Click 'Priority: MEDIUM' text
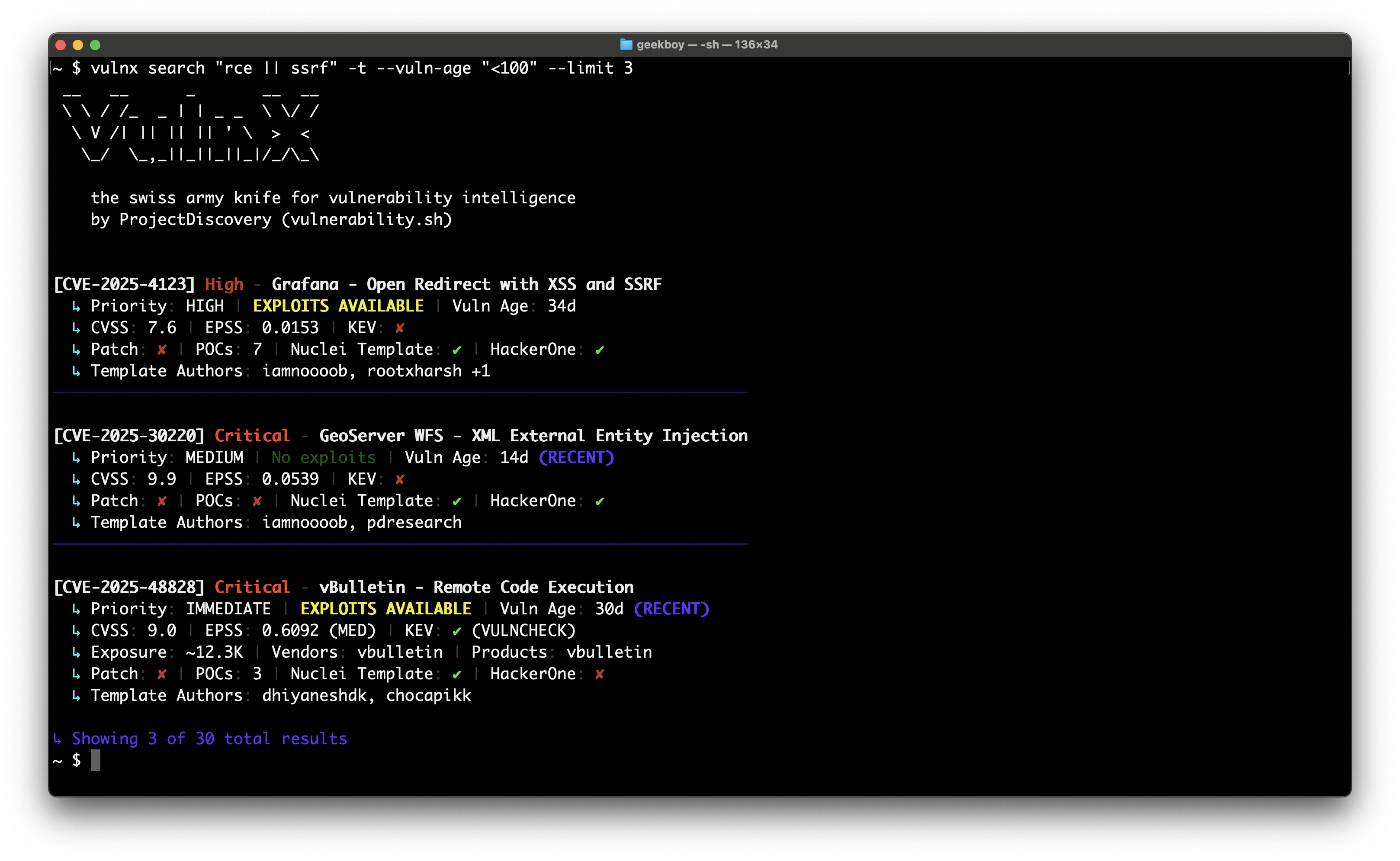Image resolution: width=1400 pixels, height=861 pixels. coord(167,457)
